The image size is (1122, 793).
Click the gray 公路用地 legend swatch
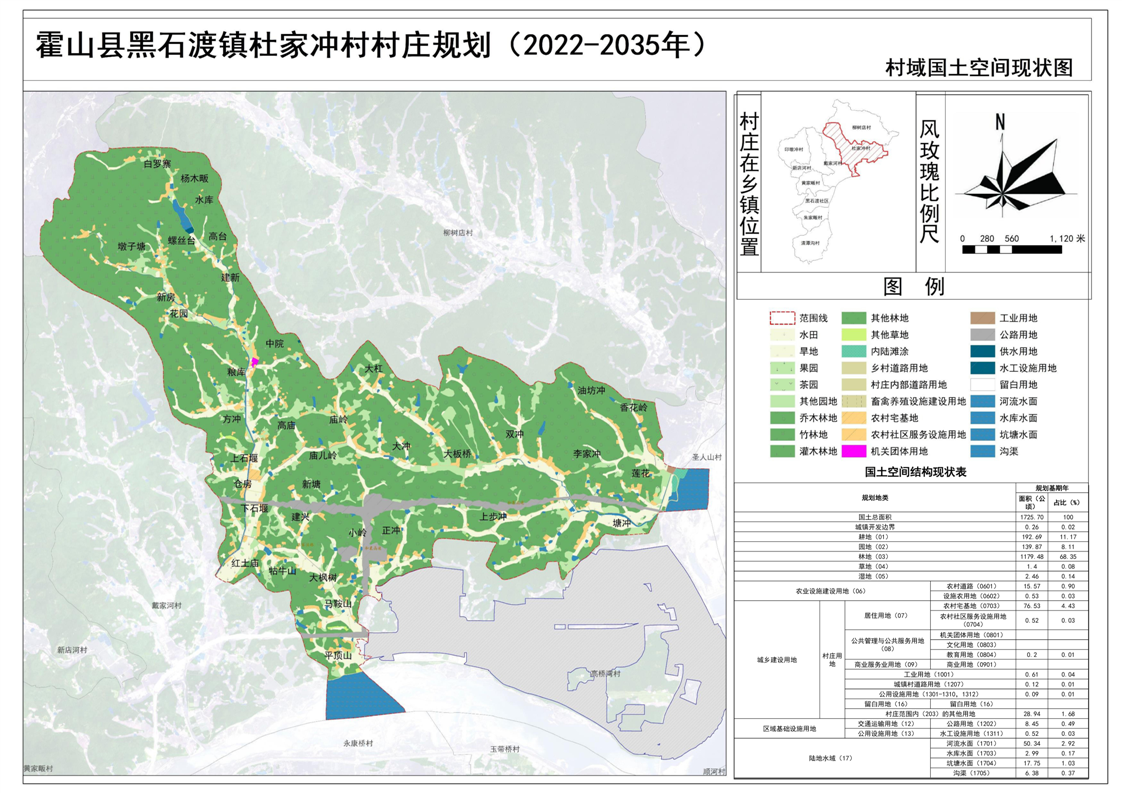point(983,336)
